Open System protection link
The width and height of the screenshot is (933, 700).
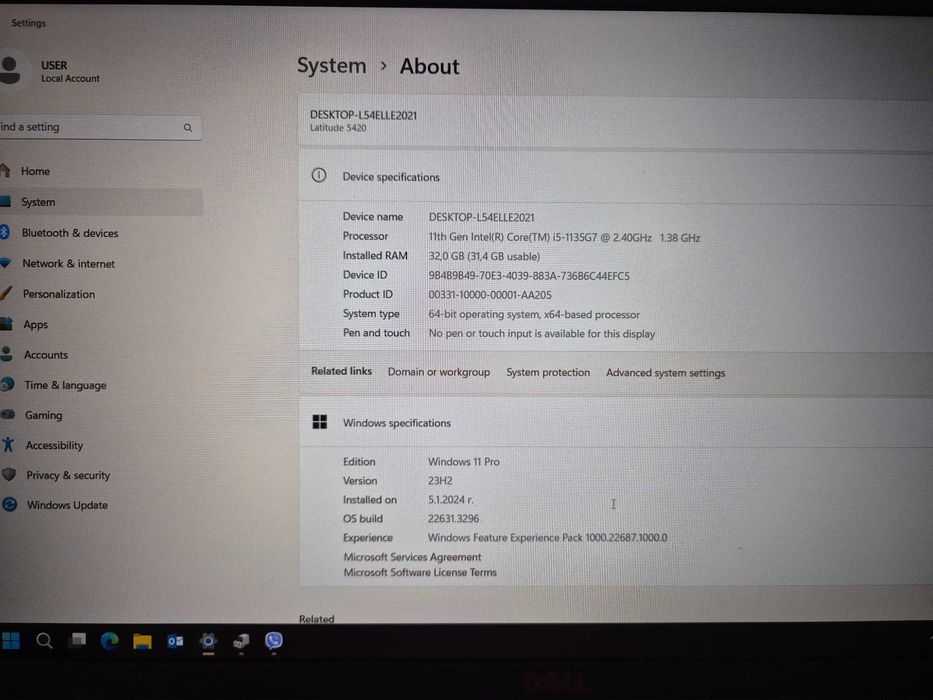point(548,373)
